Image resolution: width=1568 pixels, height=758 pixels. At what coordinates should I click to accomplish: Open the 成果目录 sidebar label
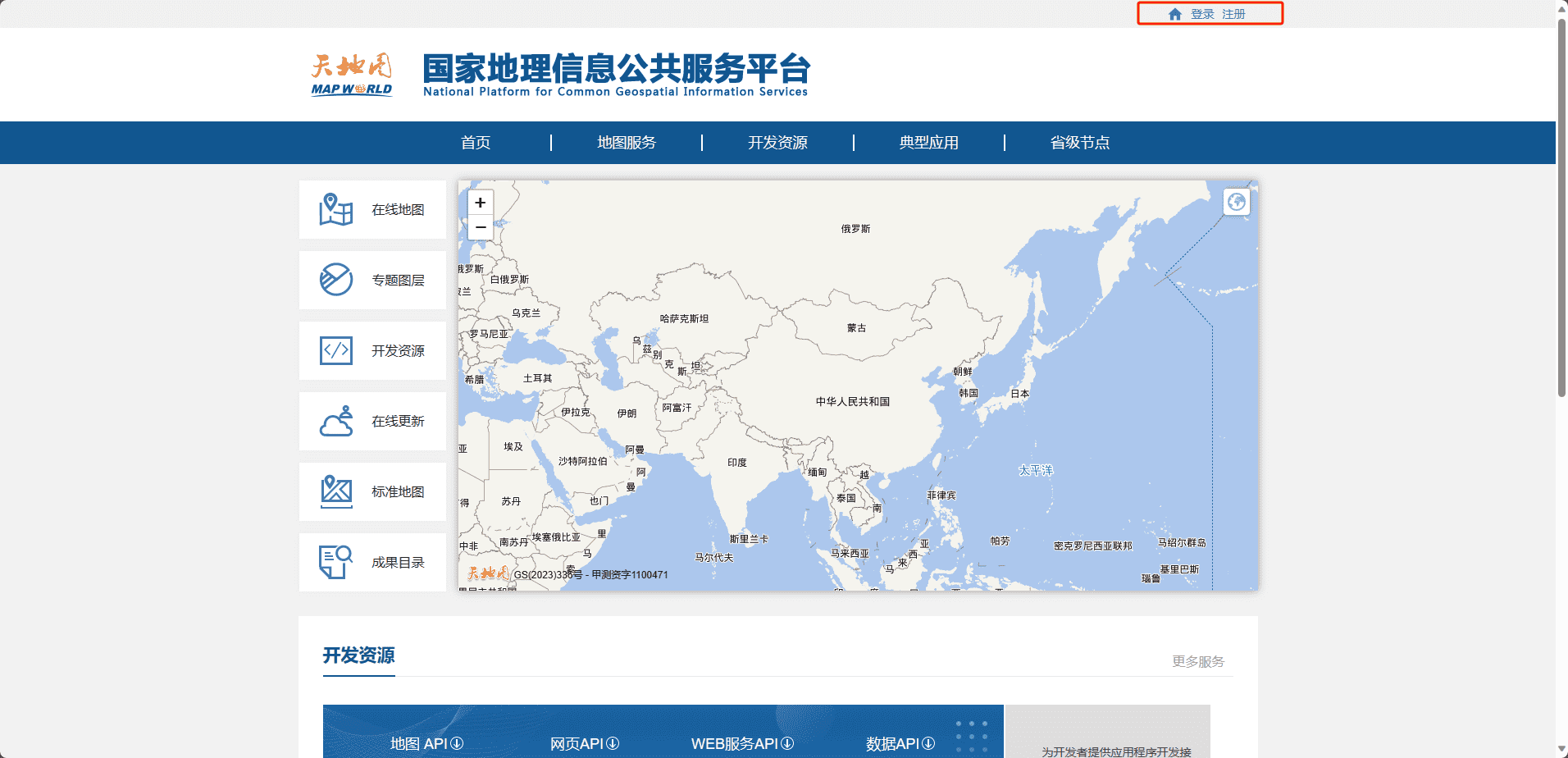pyautogui.click(x=398, y=563)
